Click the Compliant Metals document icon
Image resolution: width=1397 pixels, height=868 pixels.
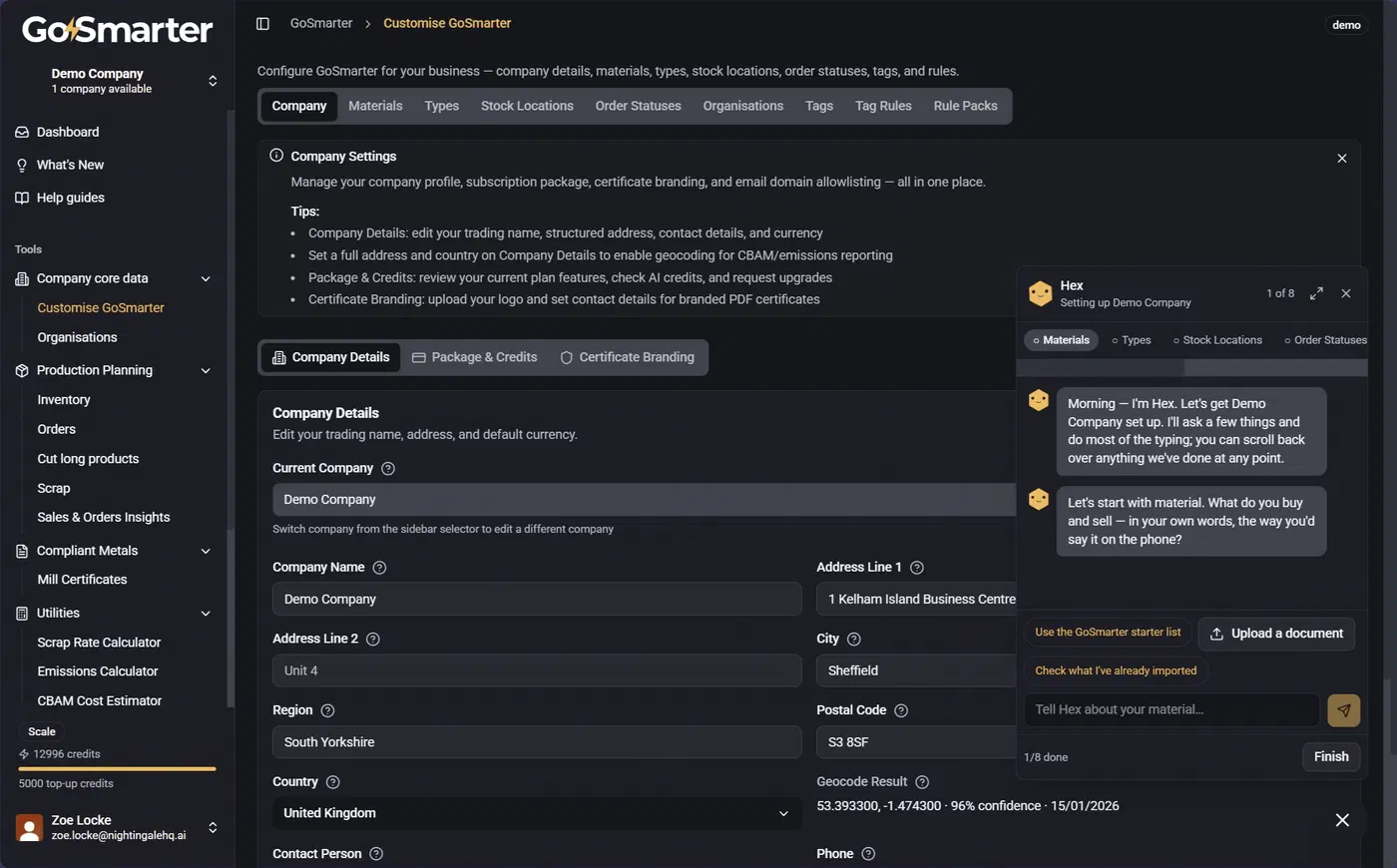(x=22, y=551)
